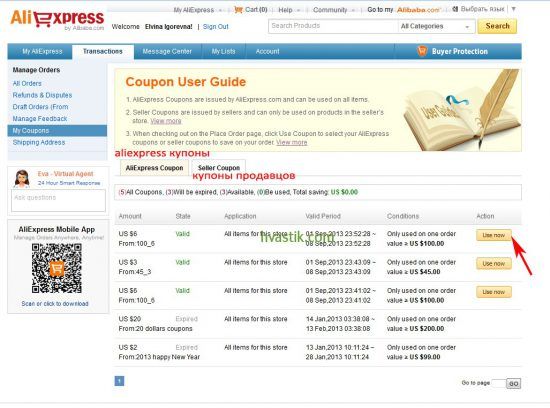Click the Sign Out link
This screenshot has height=408, width=550.
(x=215, y=27)
